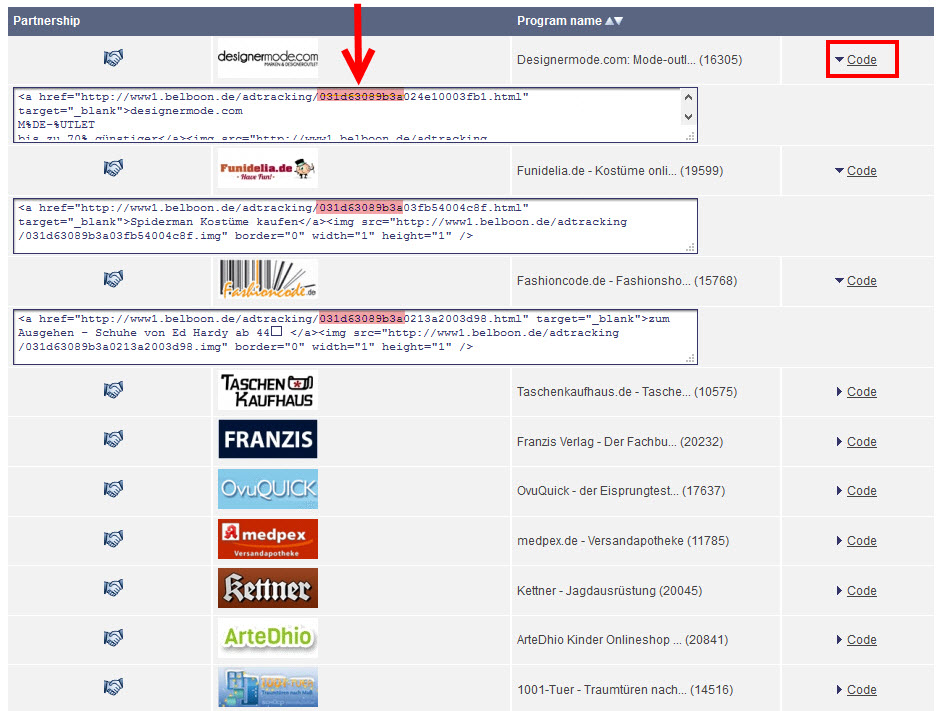Open the ArteDhio logo
This screenshot has width=942, height=711.
point(268,637)
